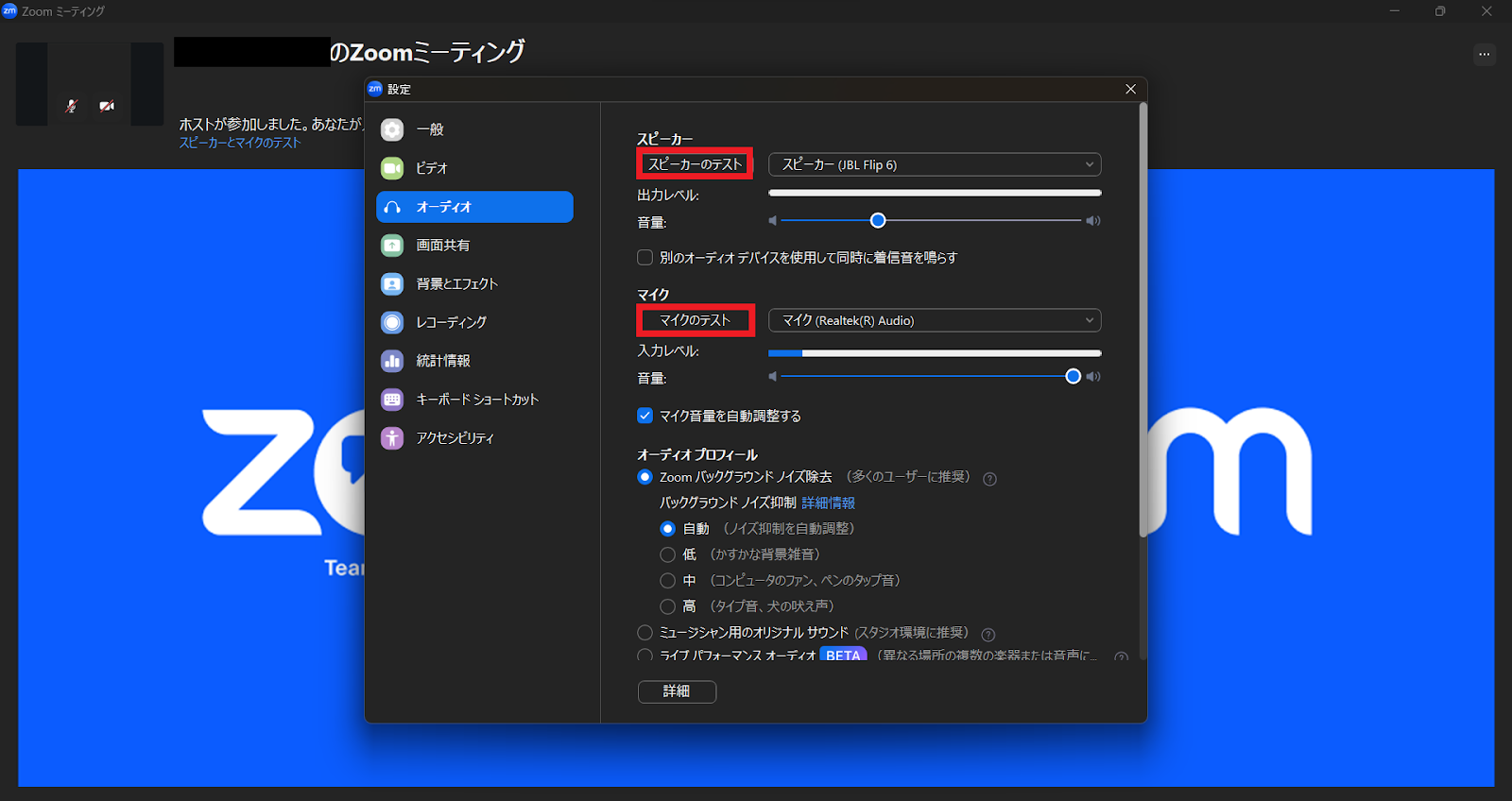The height and width of the screenshot is (801, 1512).
Task: Click the three-dot more icon in meeting window
Action: 1485,54
